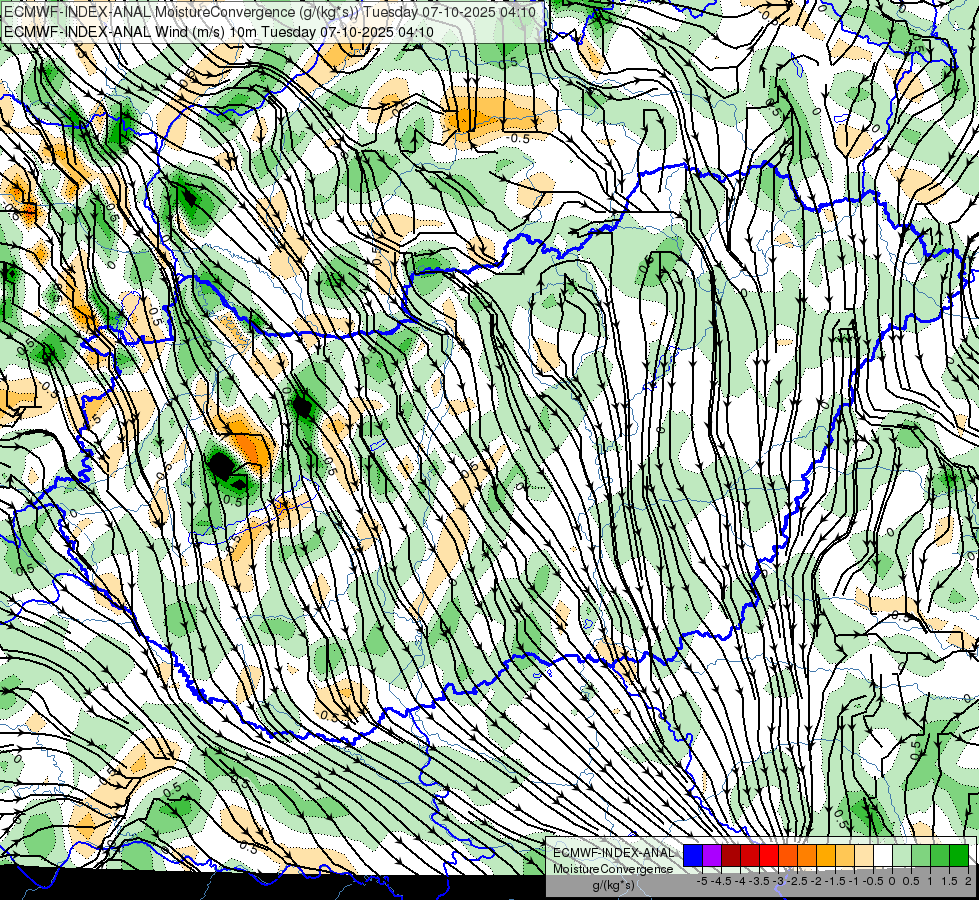The width and height of the screenshot is (979, 900).
Task: Click "MoistureConvergence" legend label
Action: click(613, 869)
